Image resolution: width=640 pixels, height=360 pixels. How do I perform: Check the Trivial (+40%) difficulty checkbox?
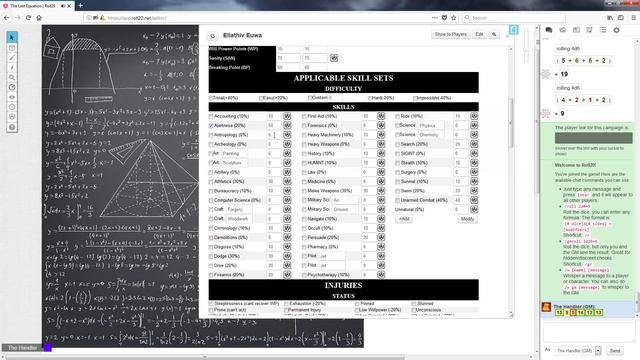(211, 98)
